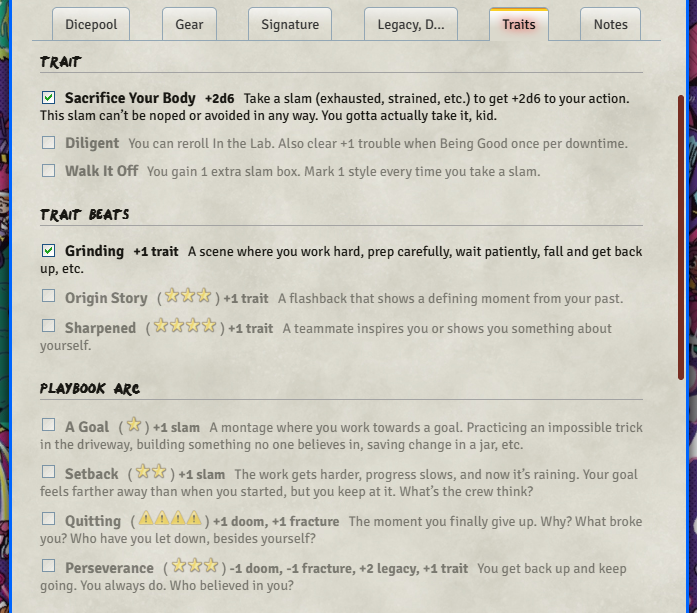Open the Legacy tab
The image size is (697, 613).
pos(411,24)
